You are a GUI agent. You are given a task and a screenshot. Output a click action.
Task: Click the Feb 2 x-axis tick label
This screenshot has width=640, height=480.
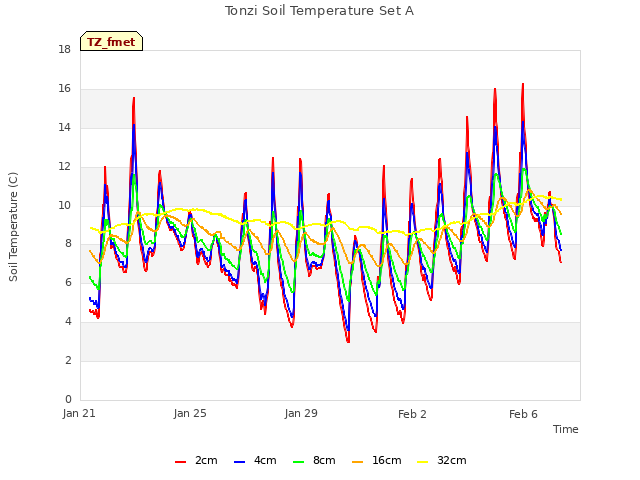point(412,414)
